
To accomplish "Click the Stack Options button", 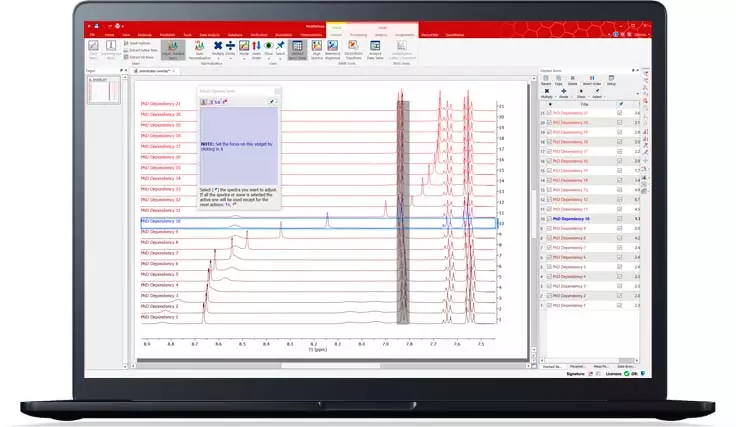I will 137,43.
